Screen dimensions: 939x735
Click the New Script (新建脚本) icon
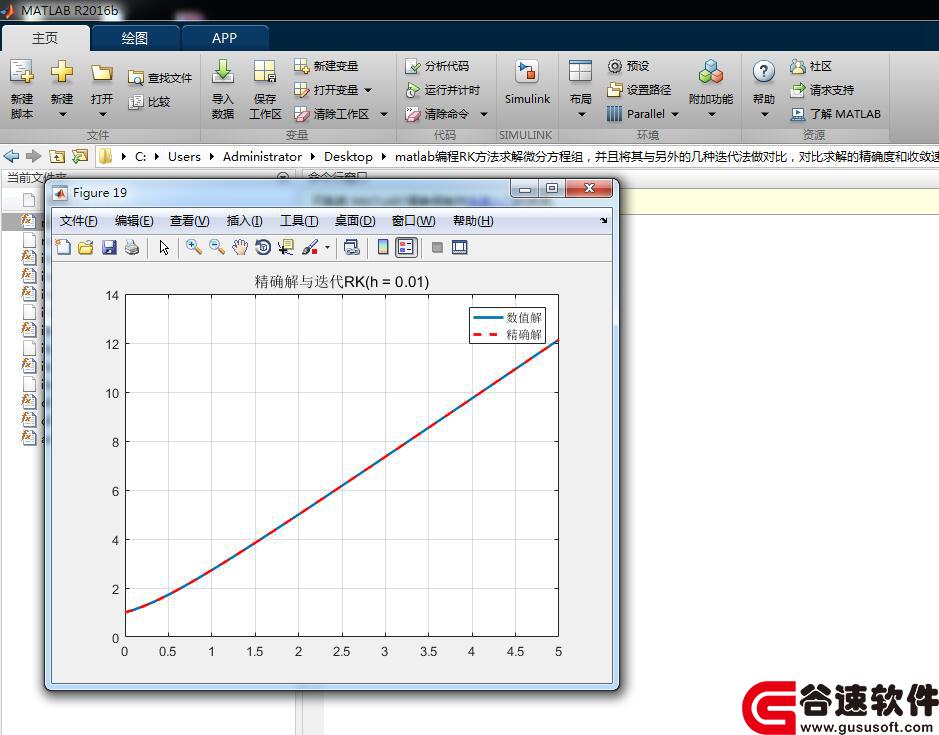[22, 72]
